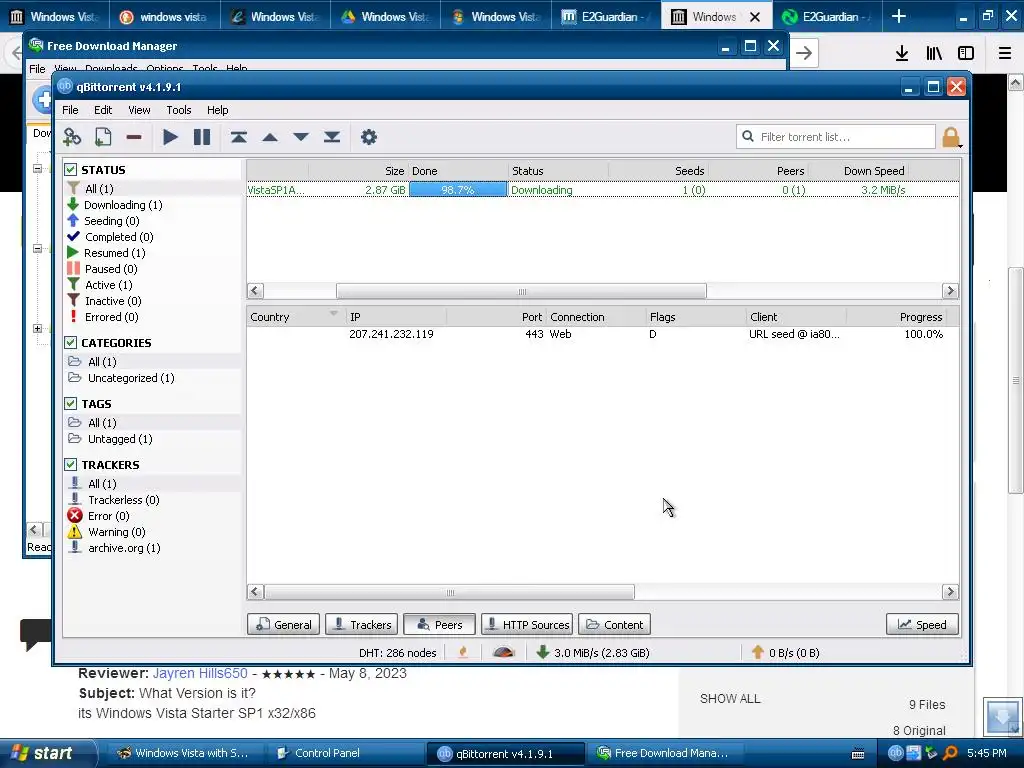This screenshot has height=768, width=1024.
Task: Sort peers by Country column header
Action: pos(295,317)
